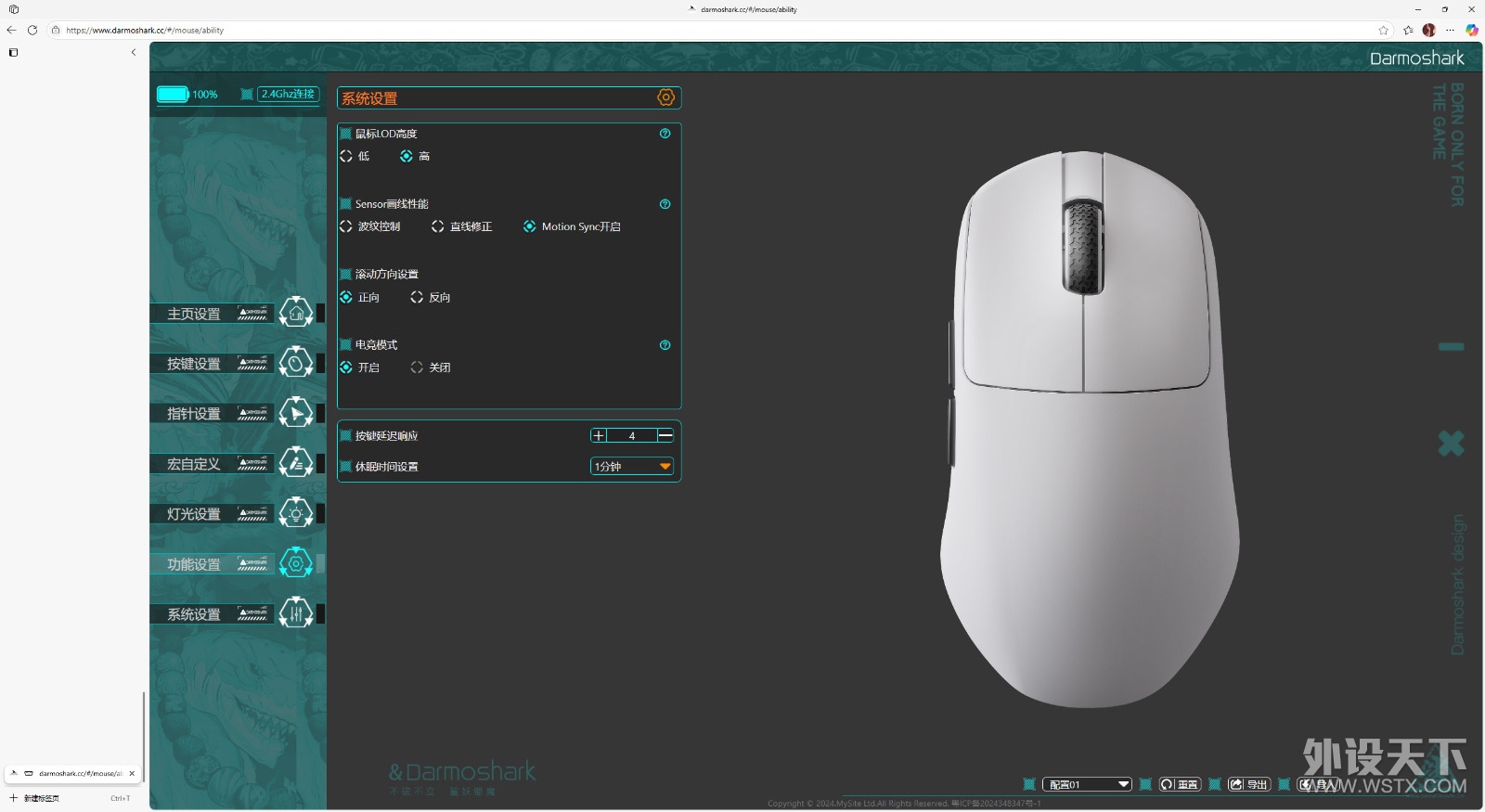This screenshot has width=1485, height=812.
Task: Click the site info lock icon
Action: (56, 30)
